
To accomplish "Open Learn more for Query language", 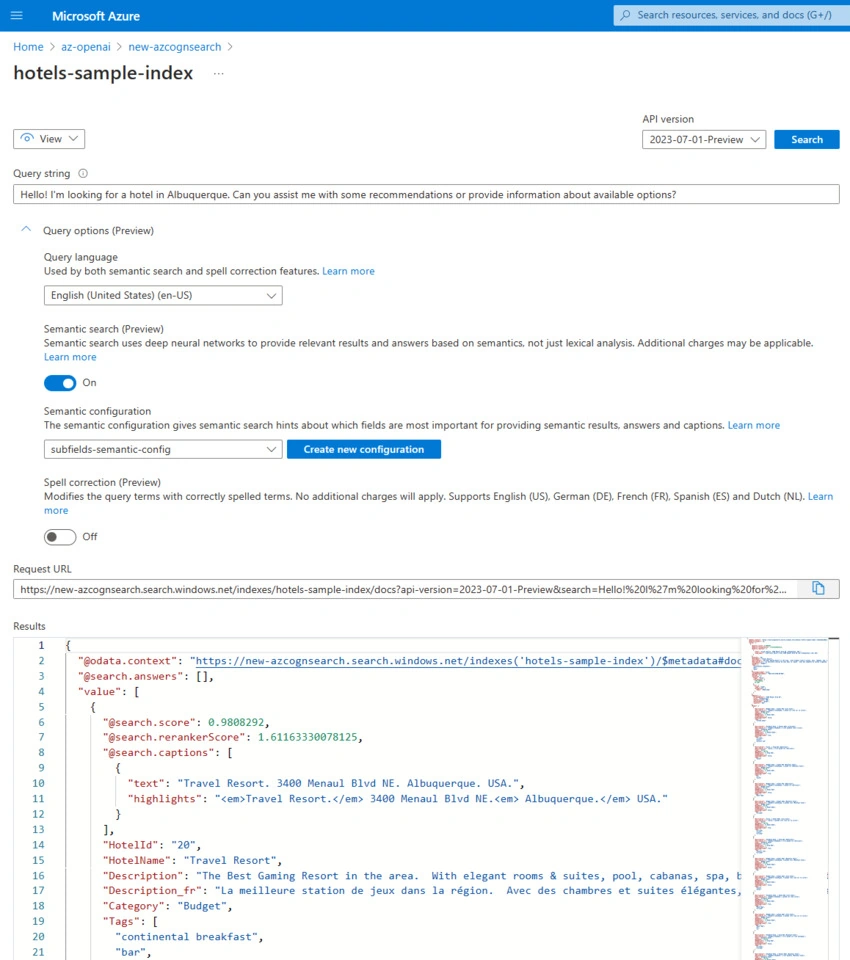I will pos(348,271).
